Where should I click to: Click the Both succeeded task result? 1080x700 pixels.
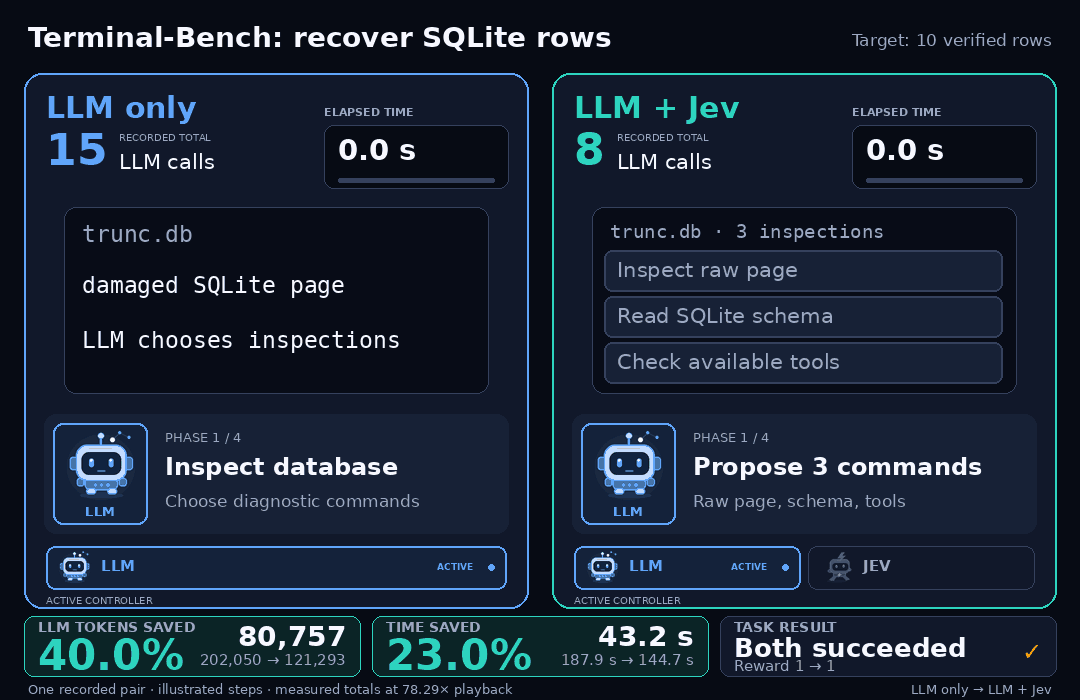pos(850,648)
